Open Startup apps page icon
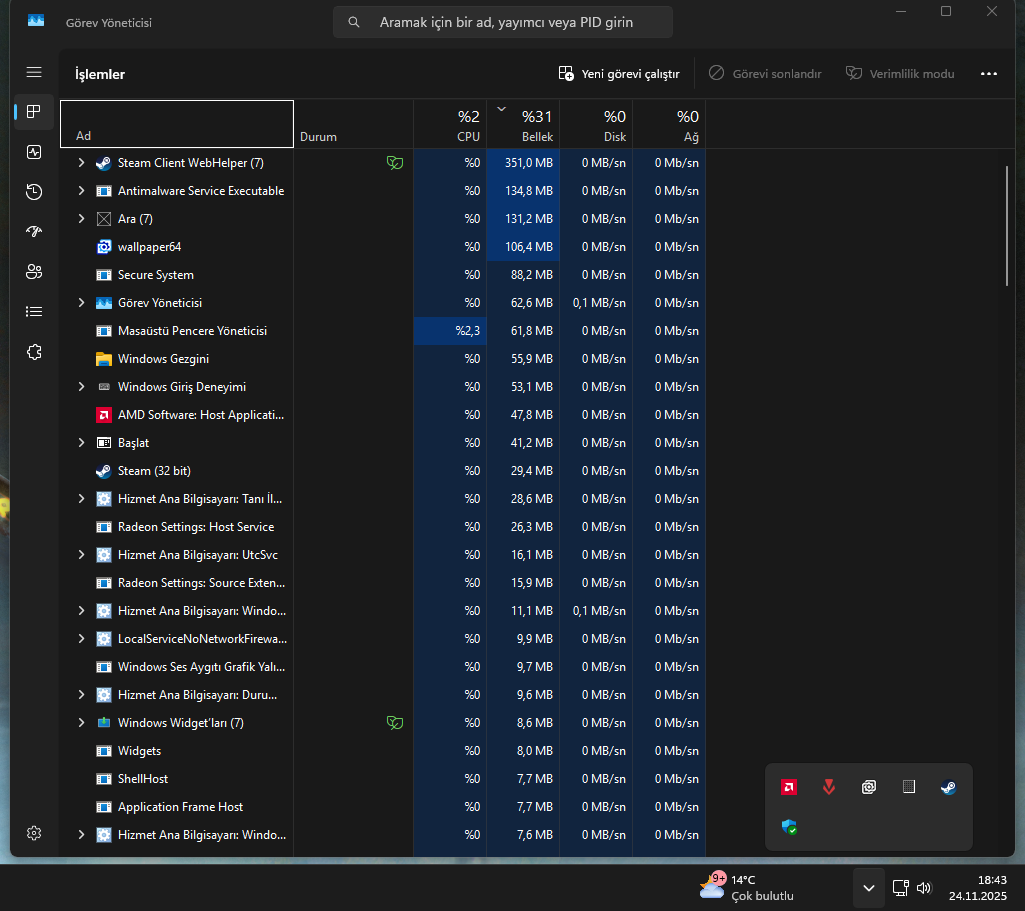This screenshot has width=1025, height=911. point(34,232)
